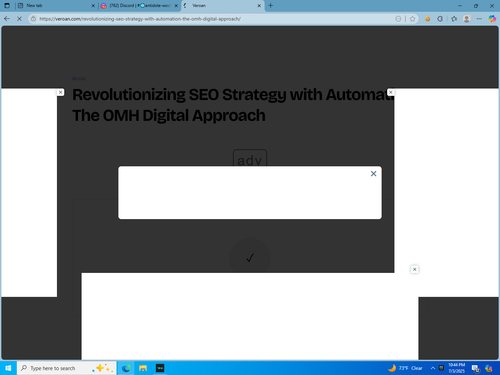Open File Explorer from the taskbar
The height and width of the screenshot is (375, 500).
tap(143, 368)
